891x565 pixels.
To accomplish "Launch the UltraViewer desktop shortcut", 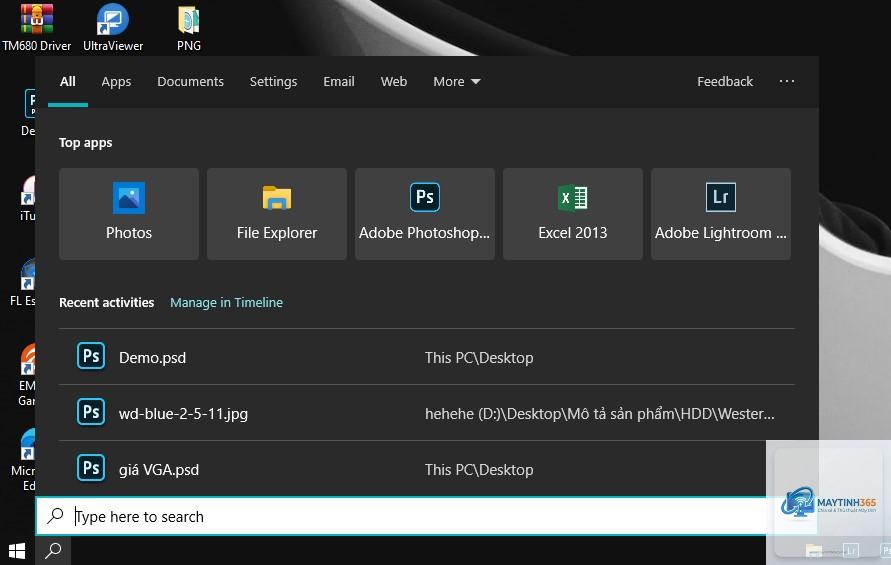I will (x=113, y=27).
